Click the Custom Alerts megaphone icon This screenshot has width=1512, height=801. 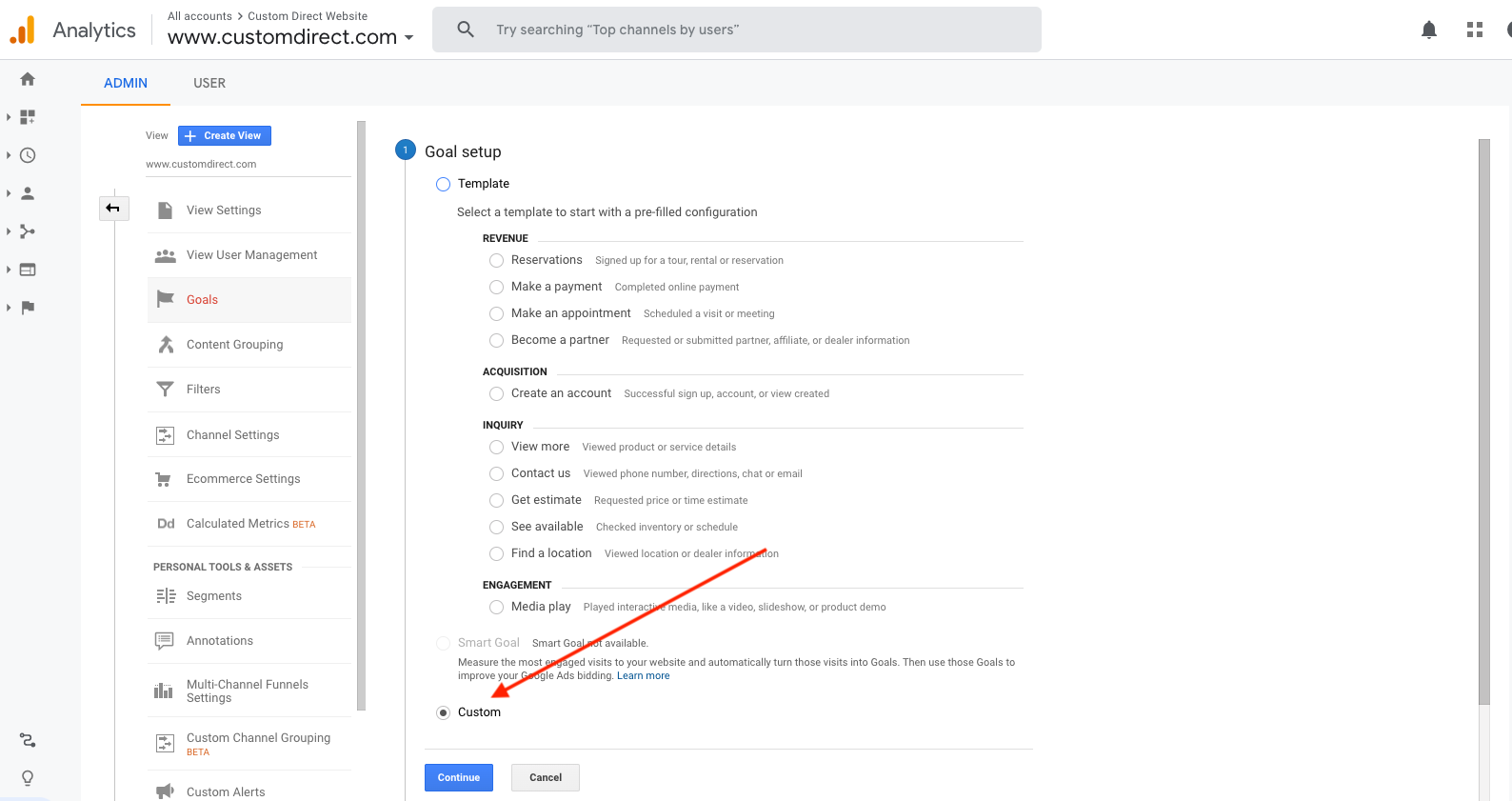[x=165, y=791]
